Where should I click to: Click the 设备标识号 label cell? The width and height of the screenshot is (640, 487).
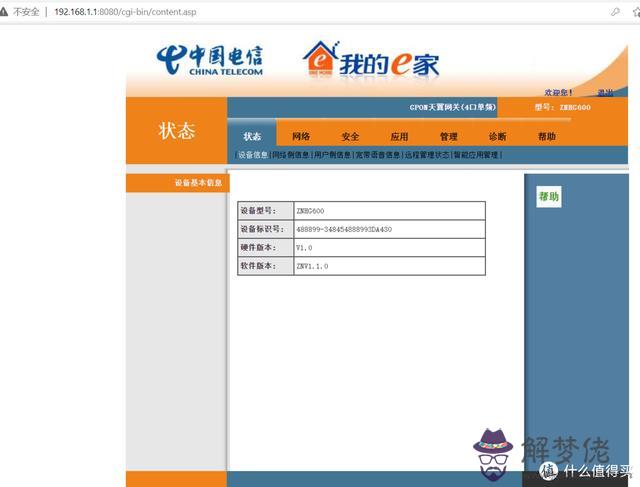[x=266, y=229]
